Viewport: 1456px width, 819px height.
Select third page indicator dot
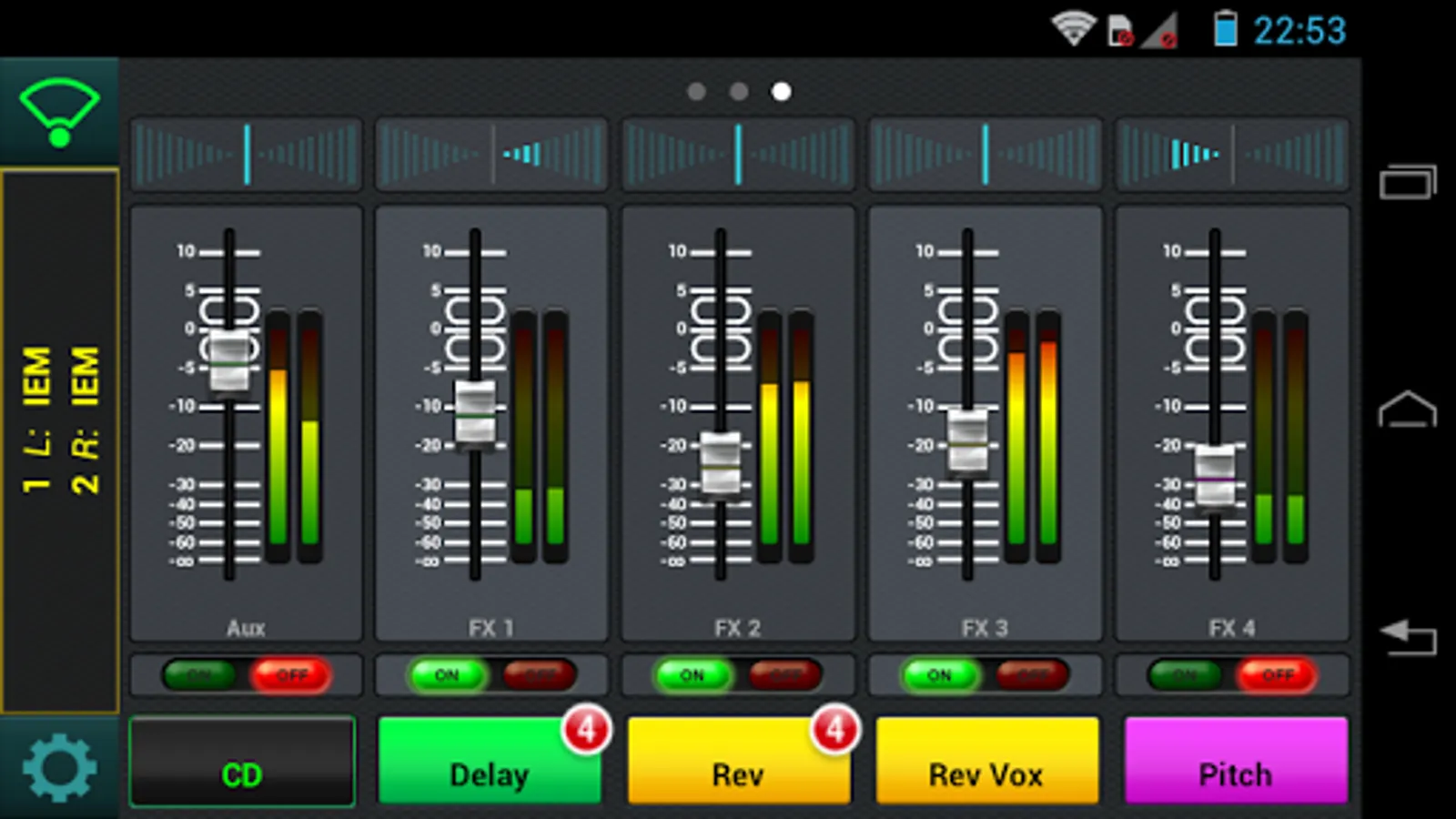(781, 92)
